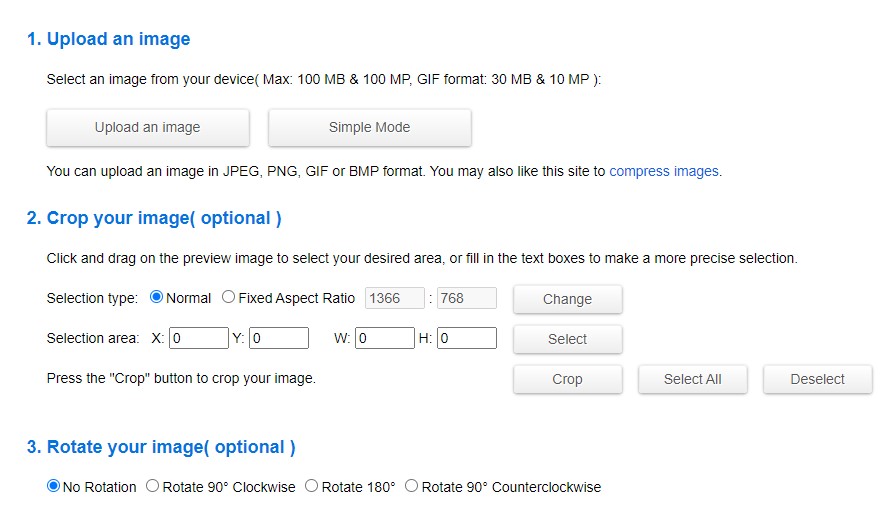The image size is (888, 509).
Task: Open the compress images link
Action: 664,171
